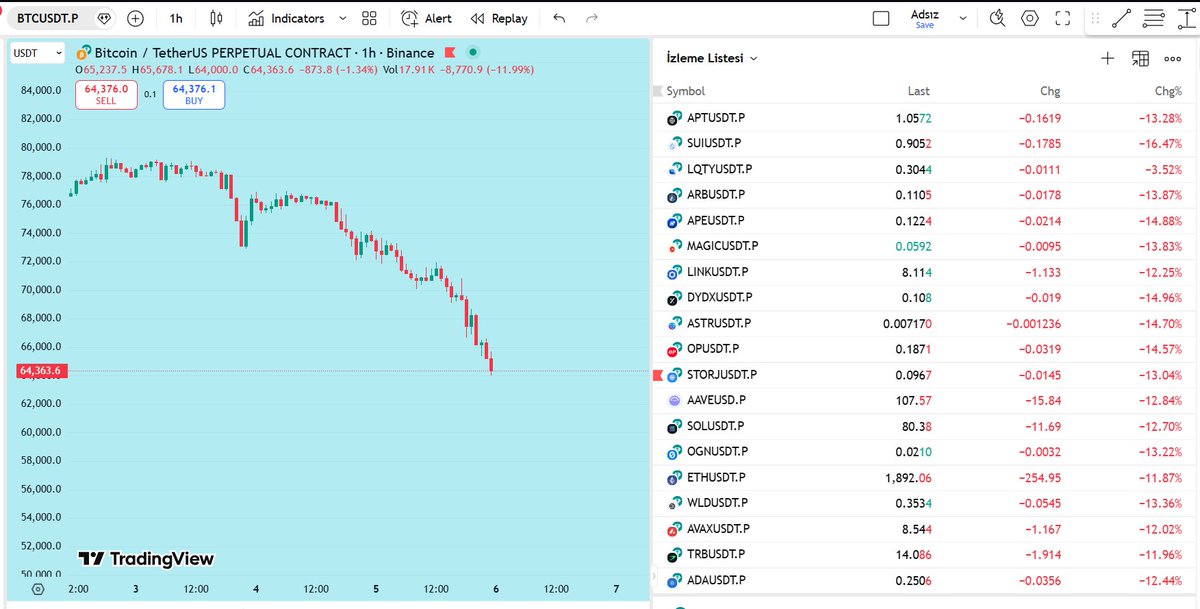Open the compare symbol plus icon
The height and width of the screenshot is (609, 1200).
click(x=135, y=18)
